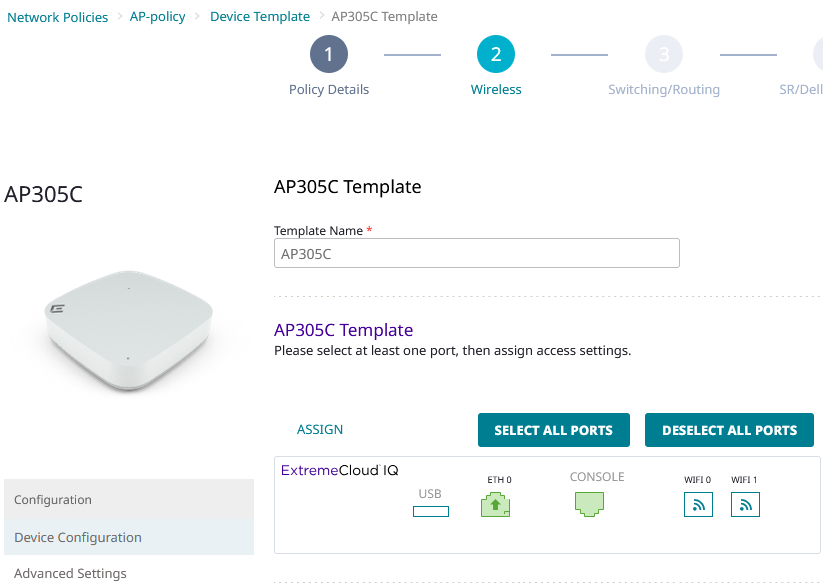This screenshot has height=587, width=823.
Task: Select the WIFI1 wireless interface icon
Action: point(745,504)
